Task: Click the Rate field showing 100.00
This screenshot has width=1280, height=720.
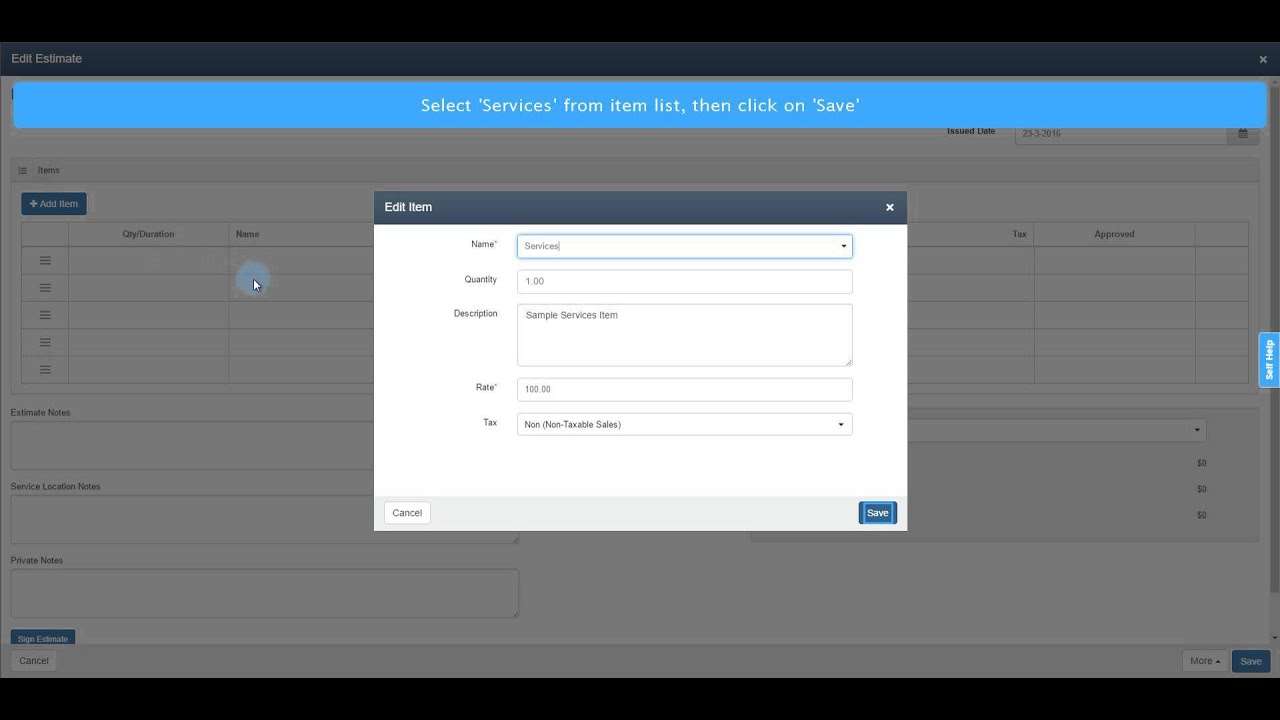Action: (685, 389)
